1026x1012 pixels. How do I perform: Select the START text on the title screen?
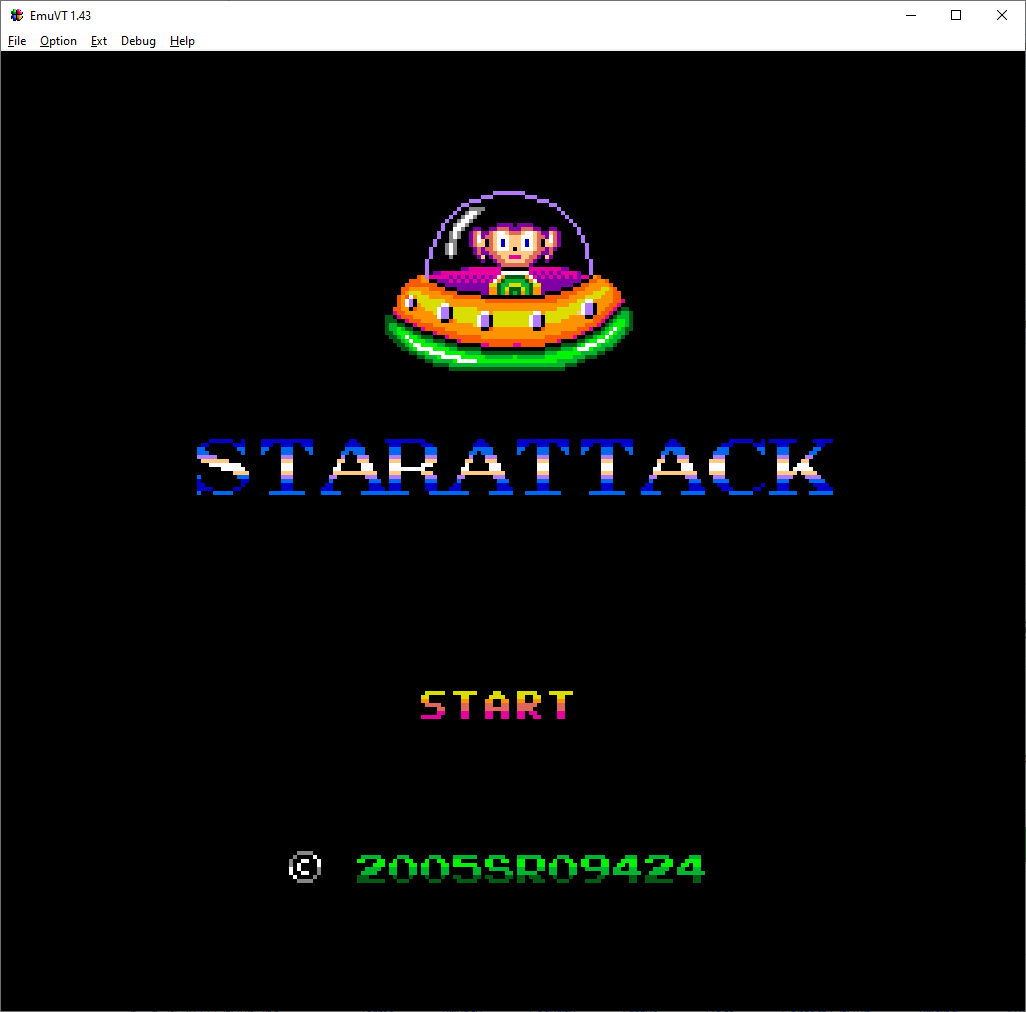(x=496, y=705)
